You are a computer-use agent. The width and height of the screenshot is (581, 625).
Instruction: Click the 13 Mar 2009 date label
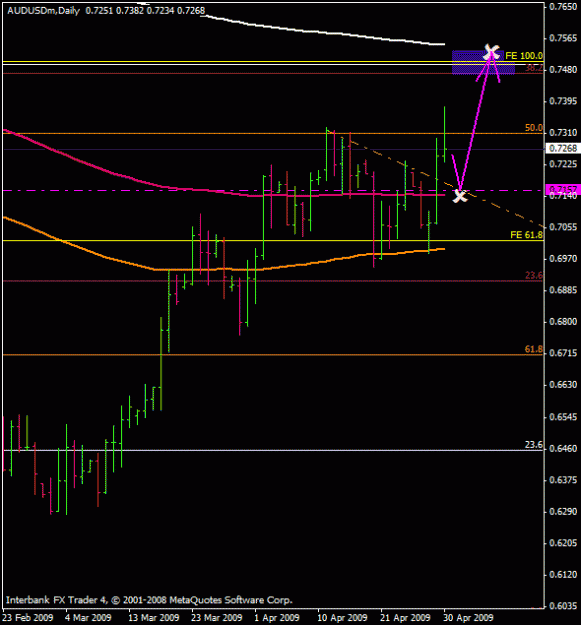click(x=154, y=617)
